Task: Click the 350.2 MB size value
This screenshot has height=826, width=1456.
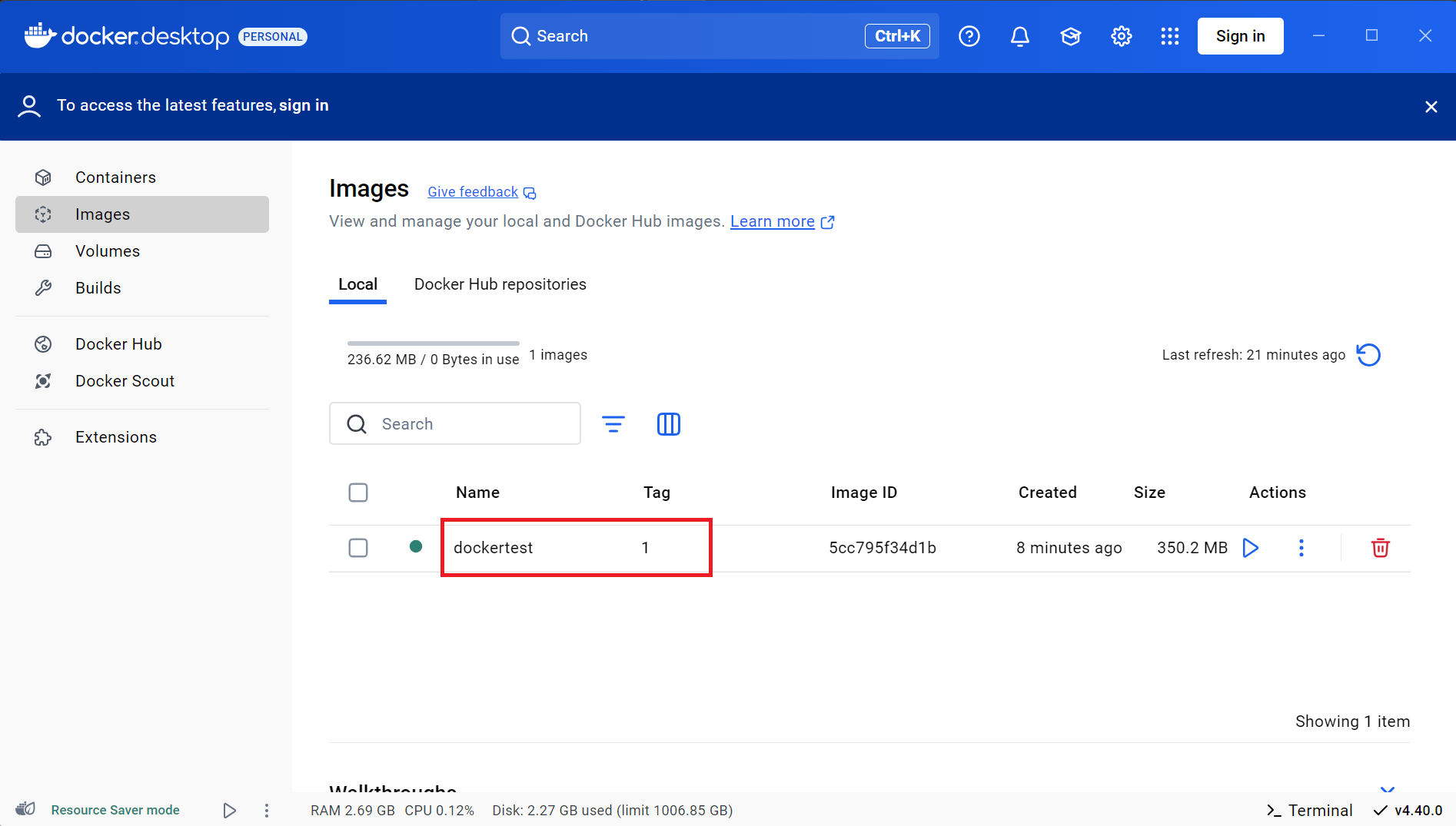Action: [1192, 548]
